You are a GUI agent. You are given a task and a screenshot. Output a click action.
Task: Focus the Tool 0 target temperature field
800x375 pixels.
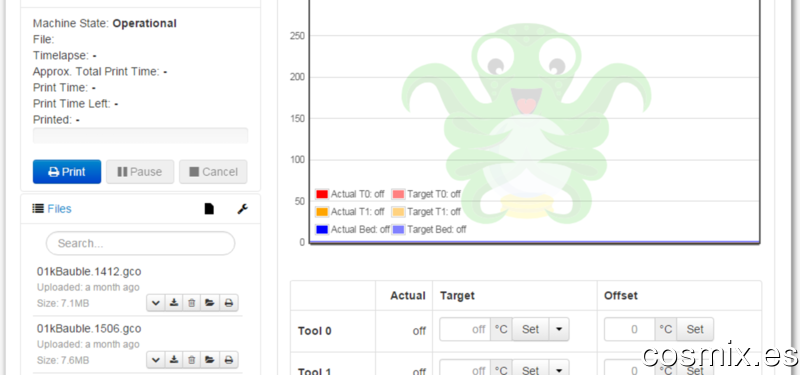[465, 330]
